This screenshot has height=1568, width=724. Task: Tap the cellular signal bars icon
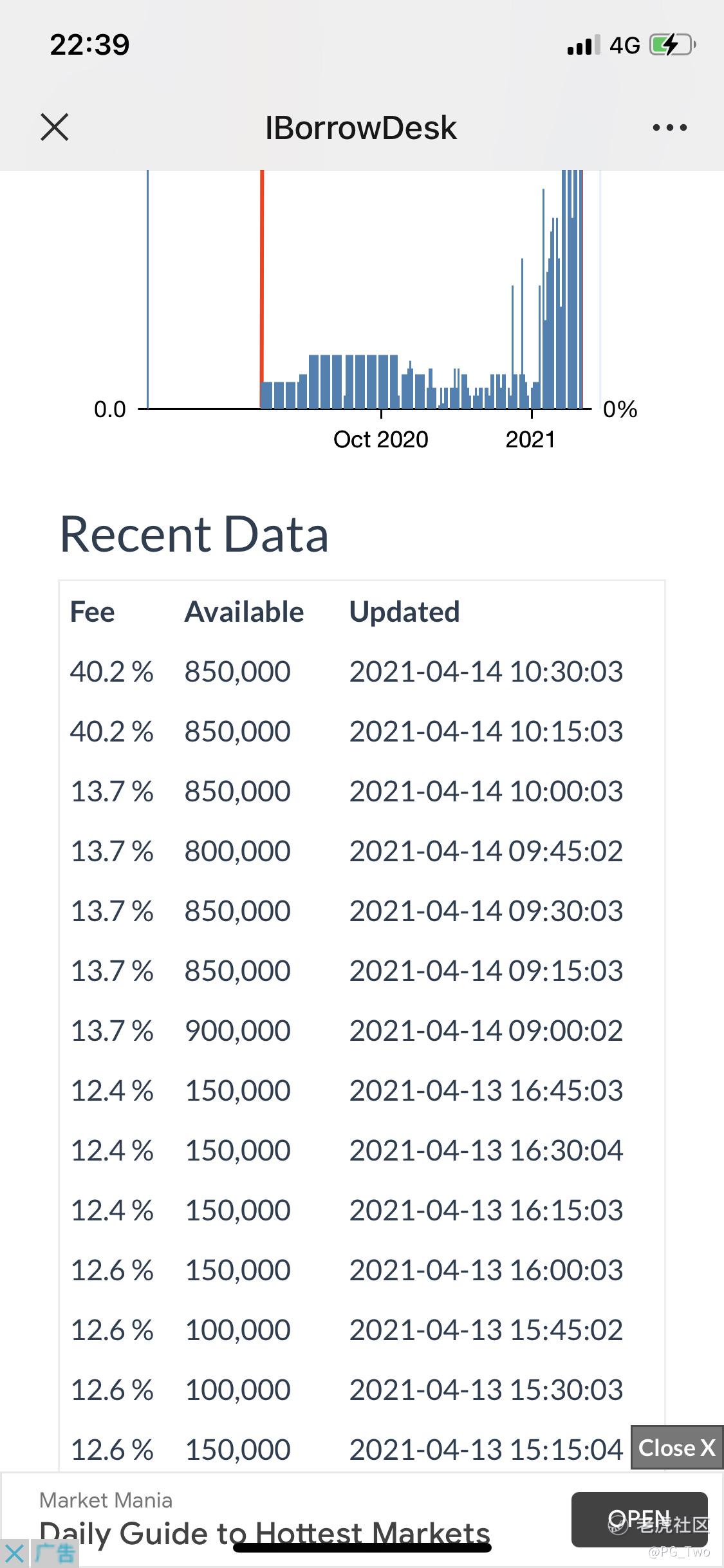click(x=584, y=45)
